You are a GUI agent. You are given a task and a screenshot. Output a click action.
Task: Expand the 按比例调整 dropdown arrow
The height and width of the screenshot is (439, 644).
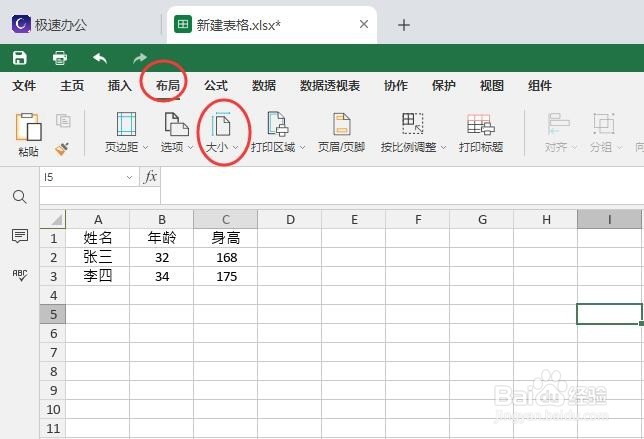click(x=444, y=147)
